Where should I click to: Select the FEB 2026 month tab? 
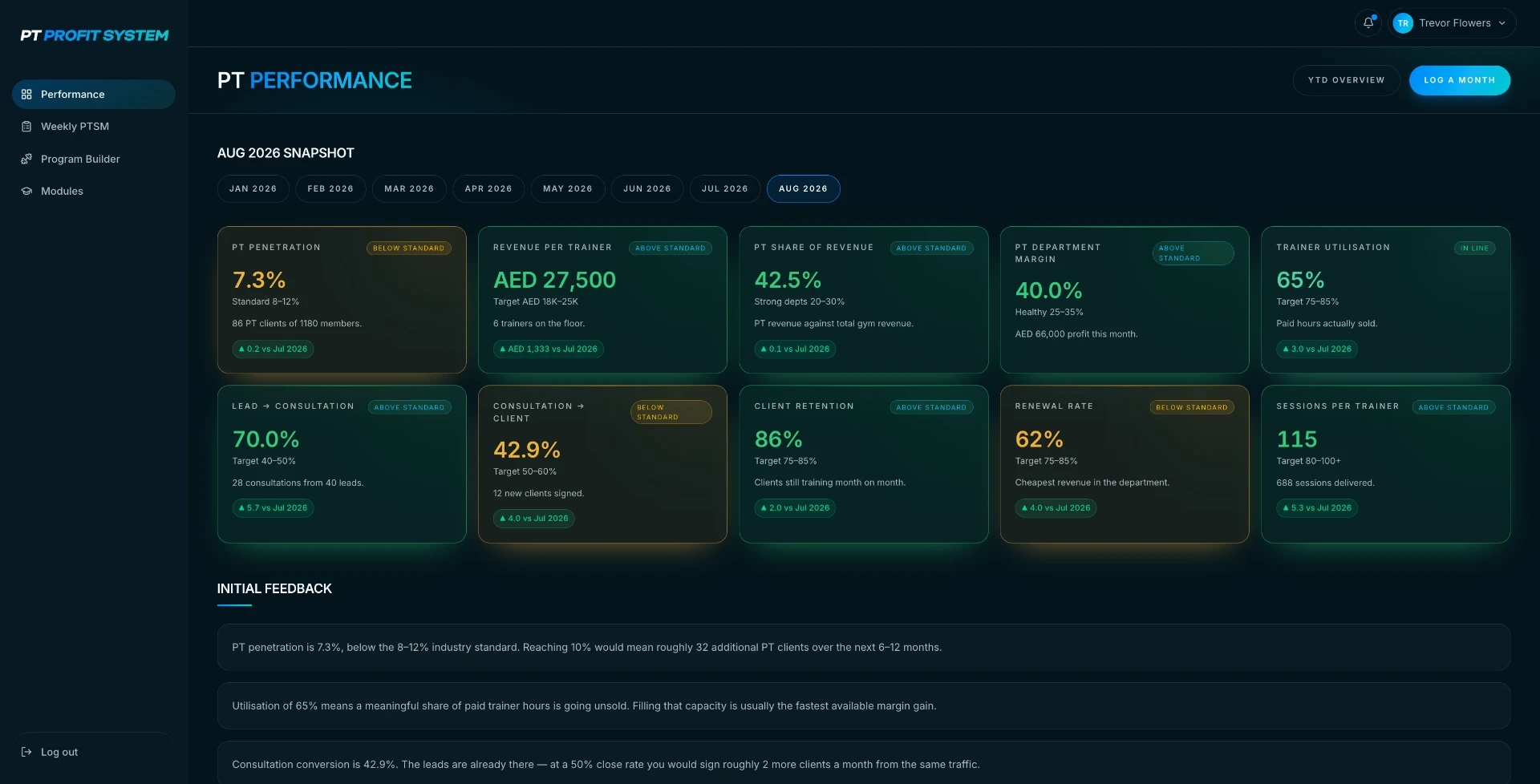tap(330, 189)
